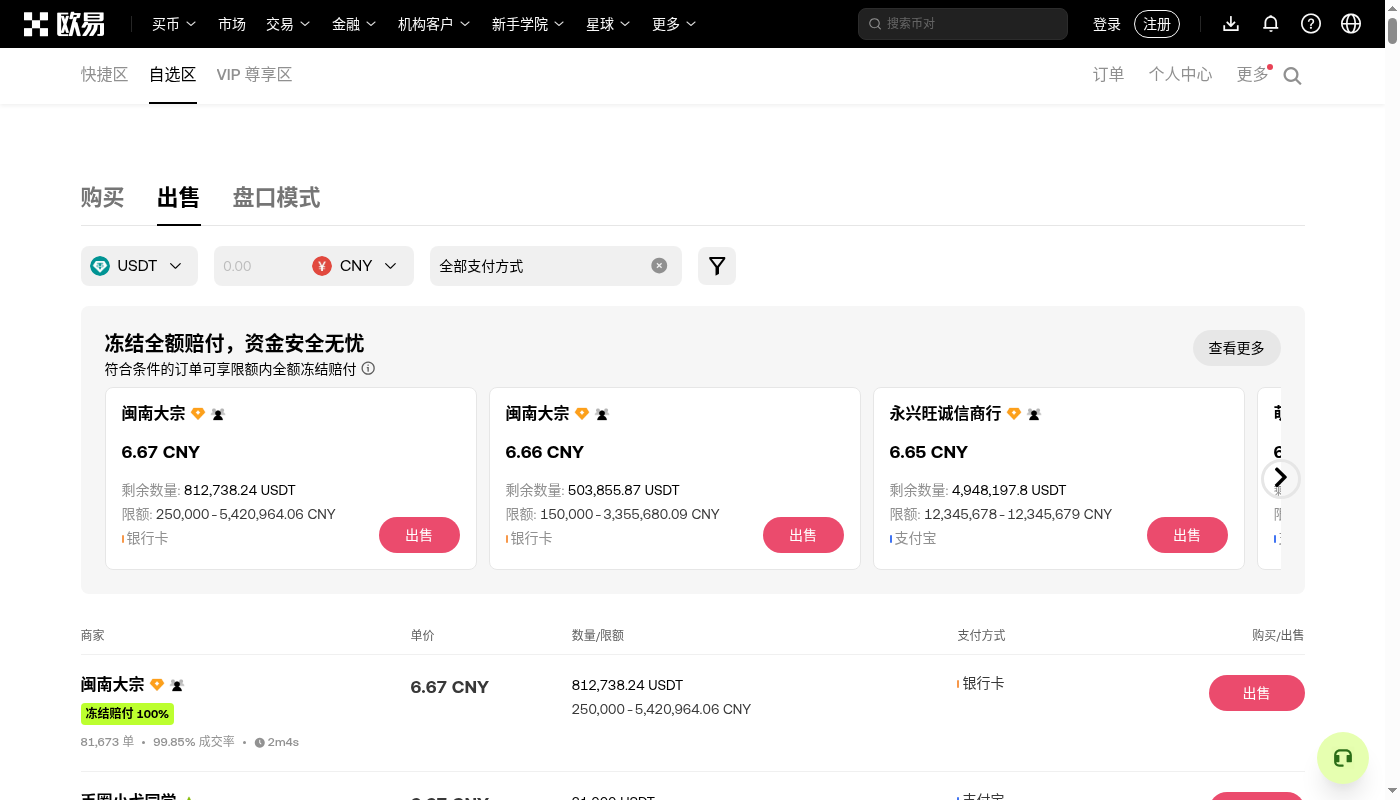Expand the 更多 menu in the top bar
Viewport: 1400px width, 800px height.
[674, 24]
